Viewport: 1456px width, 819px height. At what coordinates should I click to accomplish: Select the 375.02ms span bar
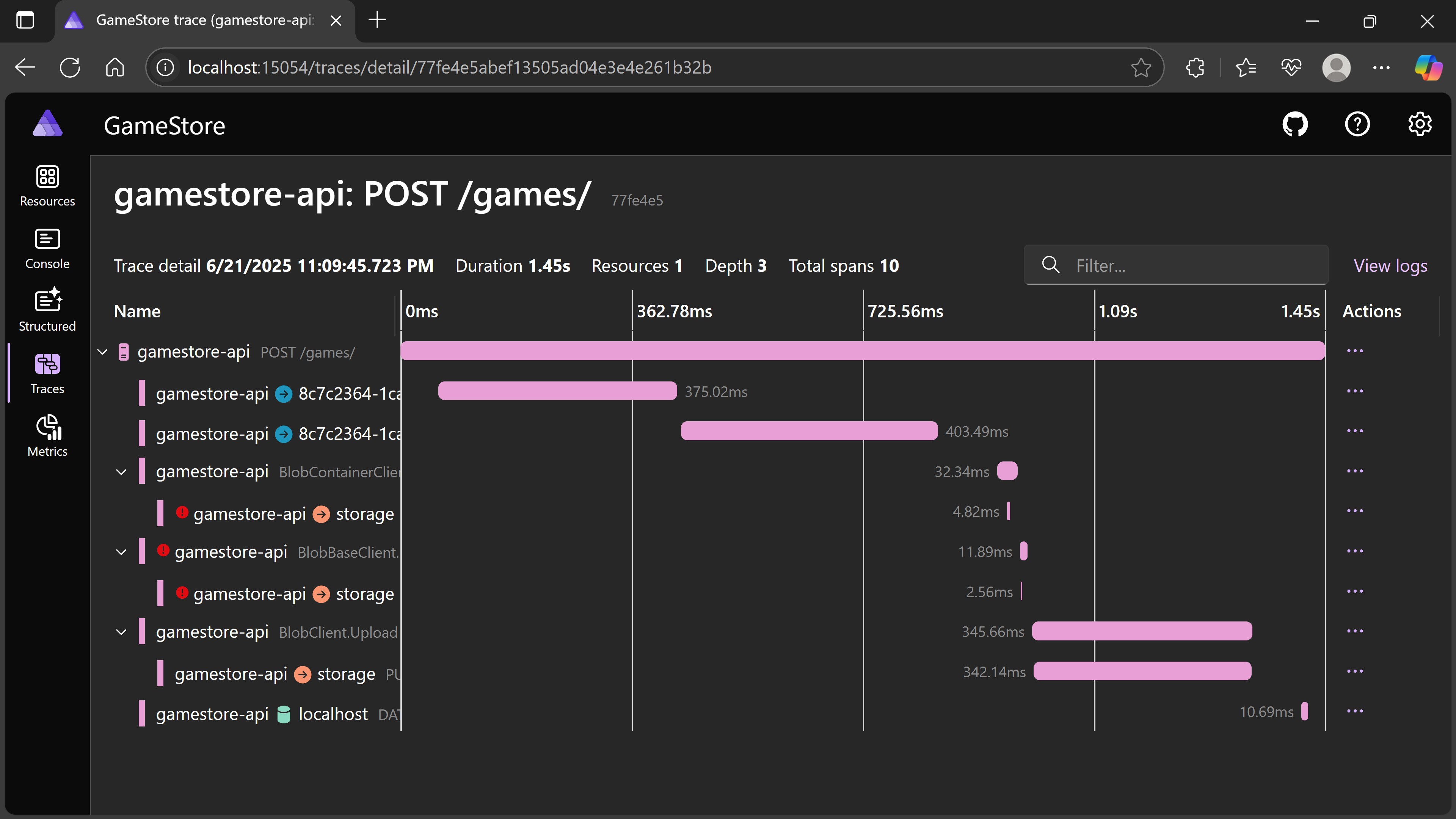pos(557,391)
